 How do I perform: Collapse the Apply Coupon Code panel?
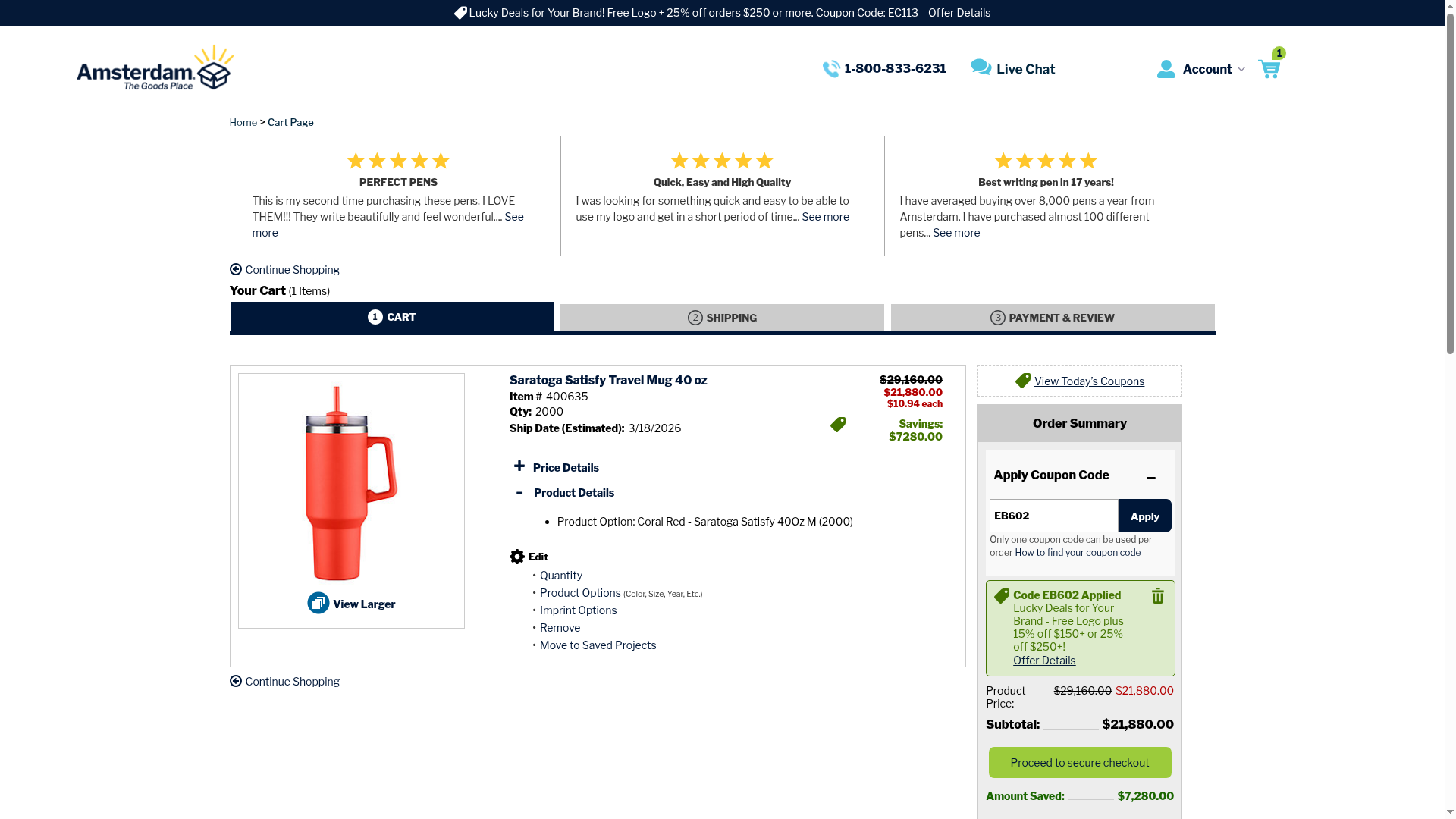(1150, 477)
